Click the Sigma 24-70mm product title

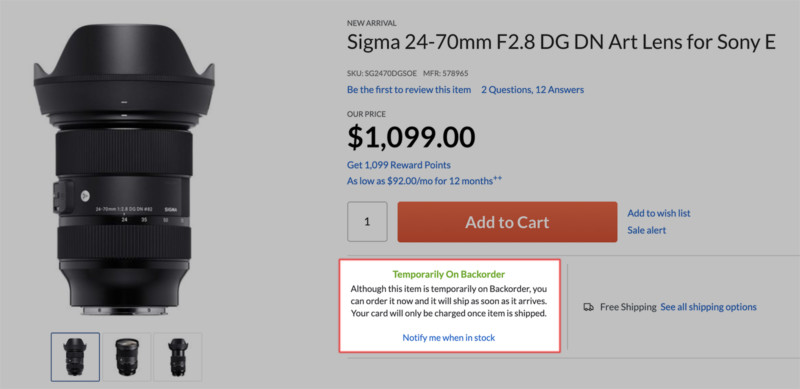[561, 42]
